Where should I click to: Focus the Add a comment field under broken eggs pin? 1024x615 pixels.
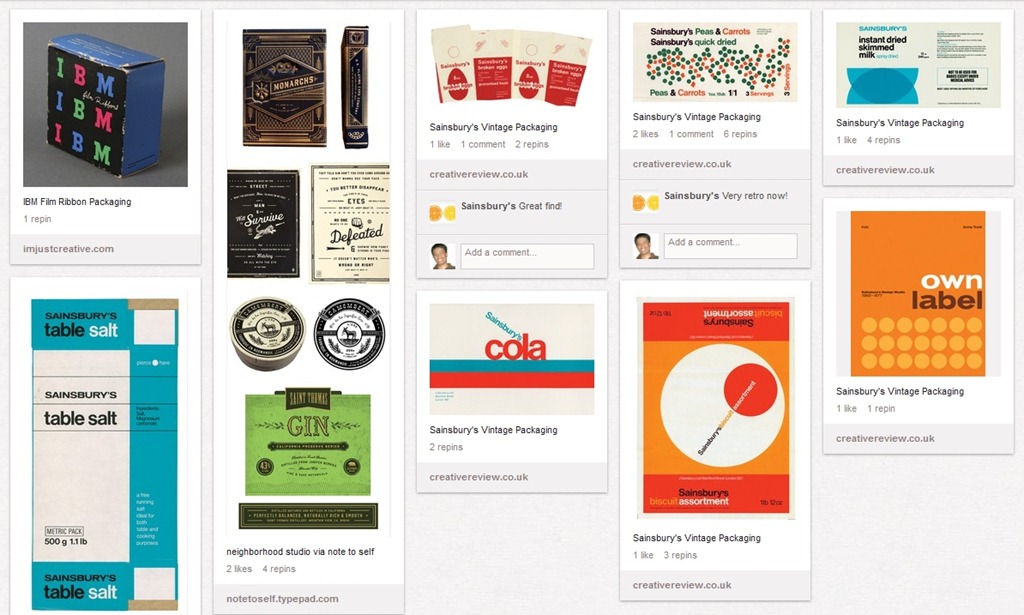527,256
